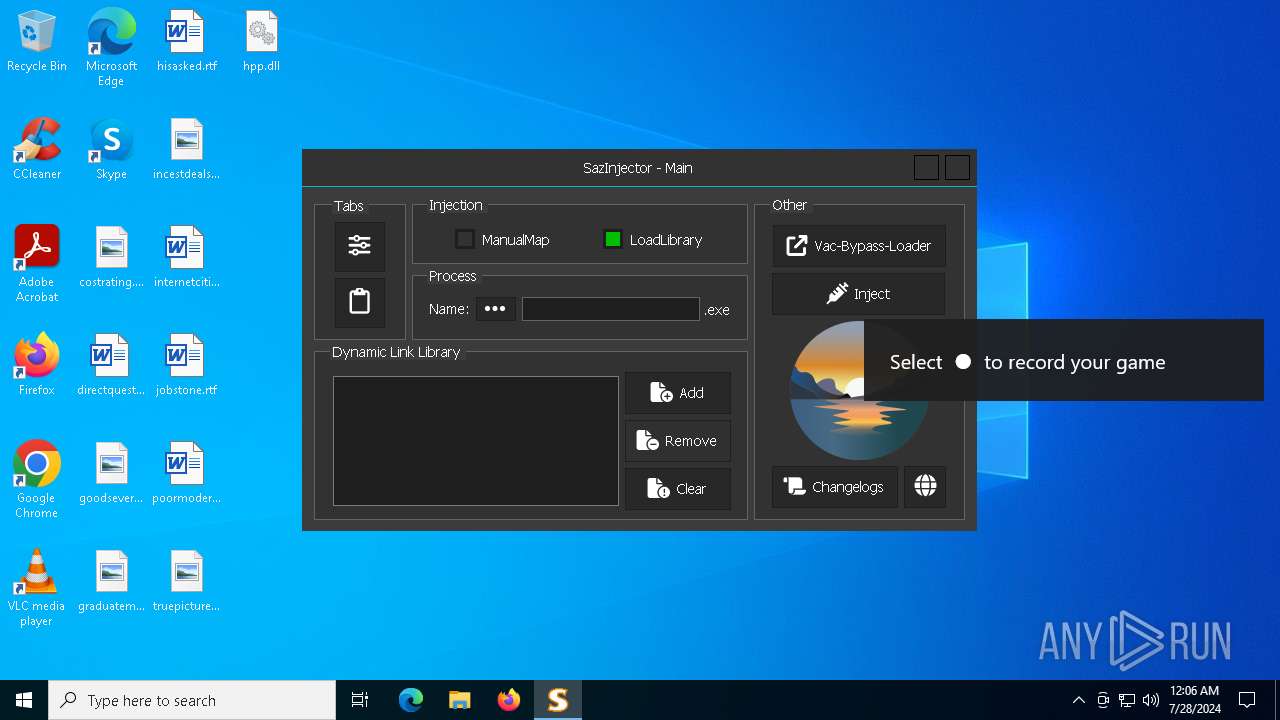Select the incestdeals image file
Viewport: 1280px width, 720px height.
186,150
